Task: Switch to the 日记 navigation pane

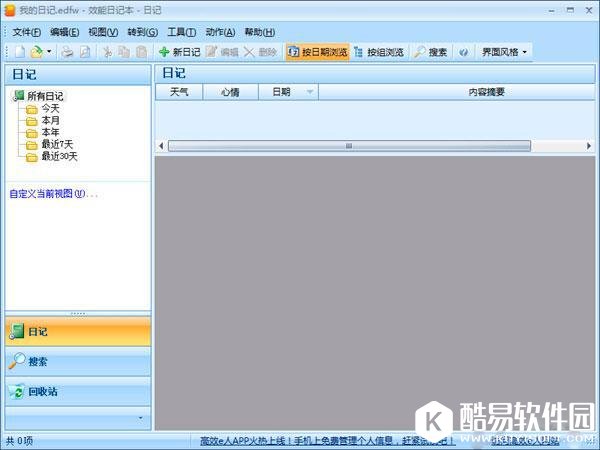Action: [x=78, y=331]
